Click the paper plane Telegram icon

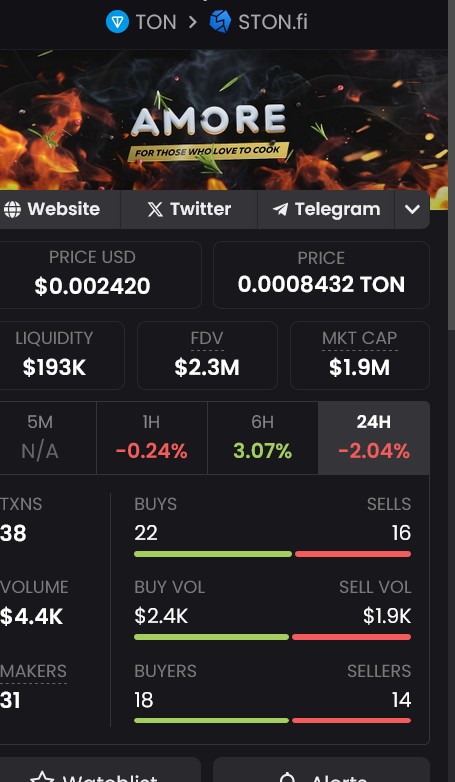click(x=280, y=209)
